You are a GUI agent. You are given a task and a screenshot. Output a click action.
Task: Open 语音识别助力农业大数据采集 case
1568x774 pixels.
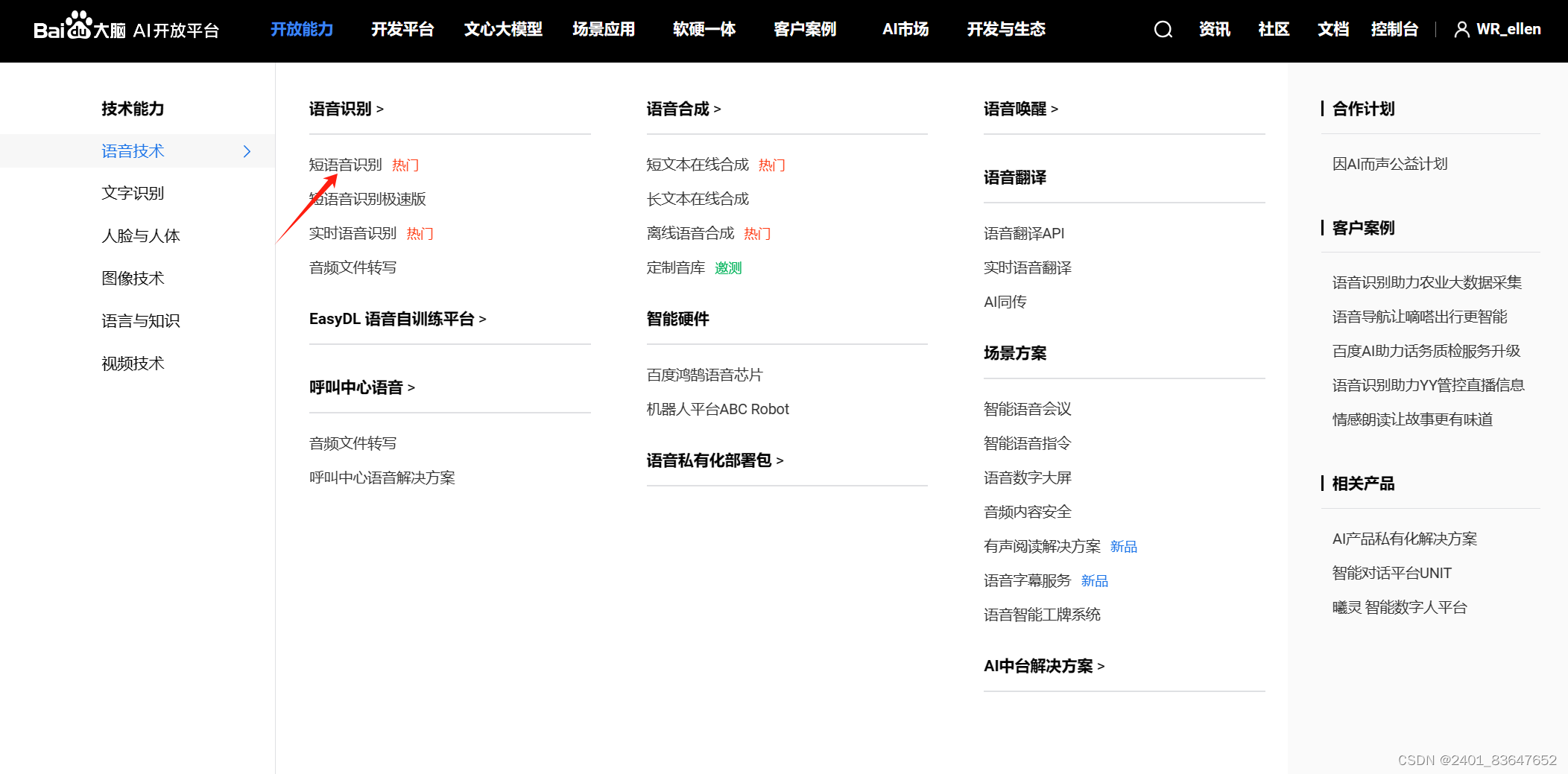(1427, 282)
